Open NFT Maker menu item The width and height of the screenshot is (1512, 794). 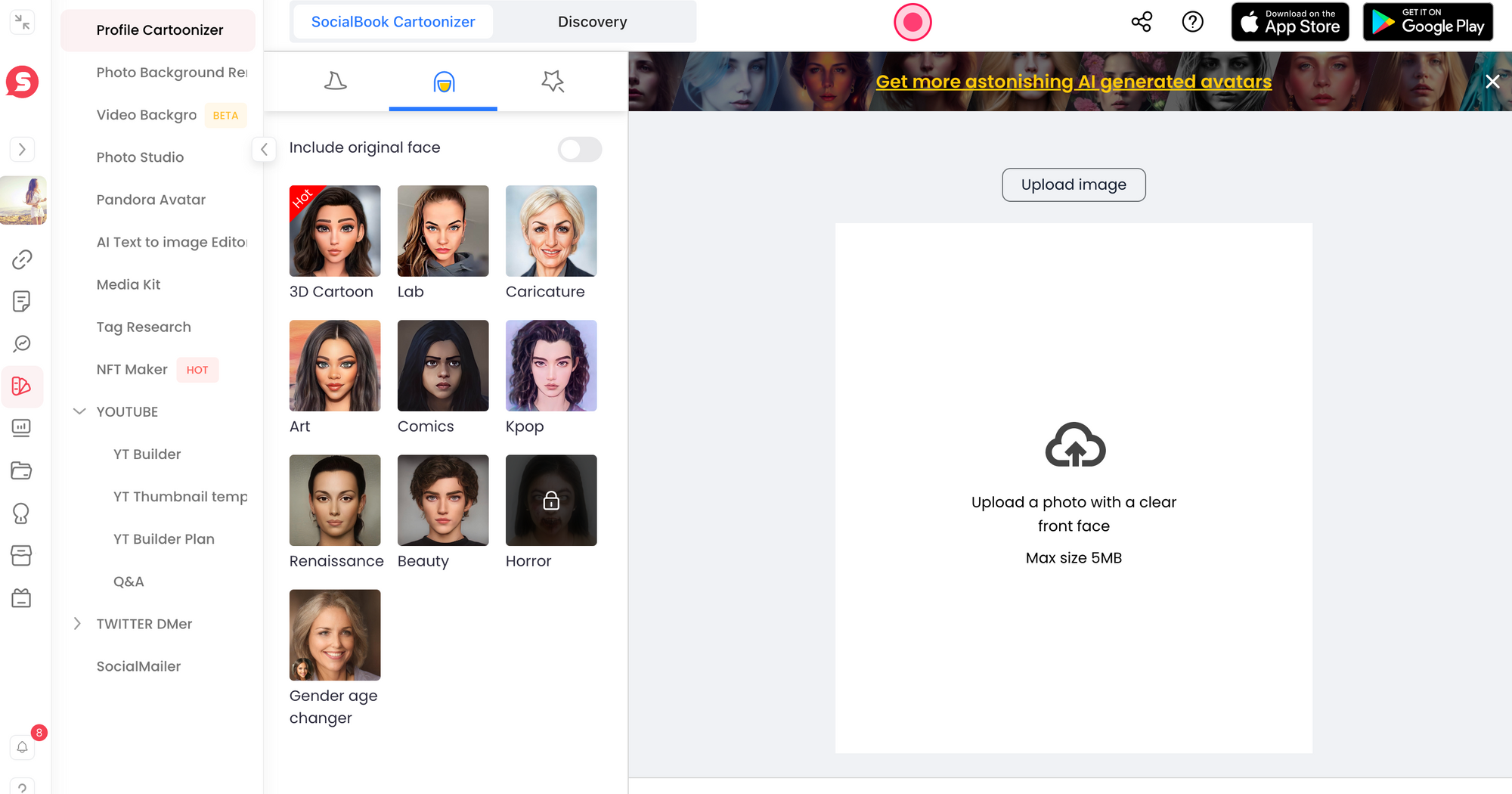pyautogui.click(x=132, y=369)
